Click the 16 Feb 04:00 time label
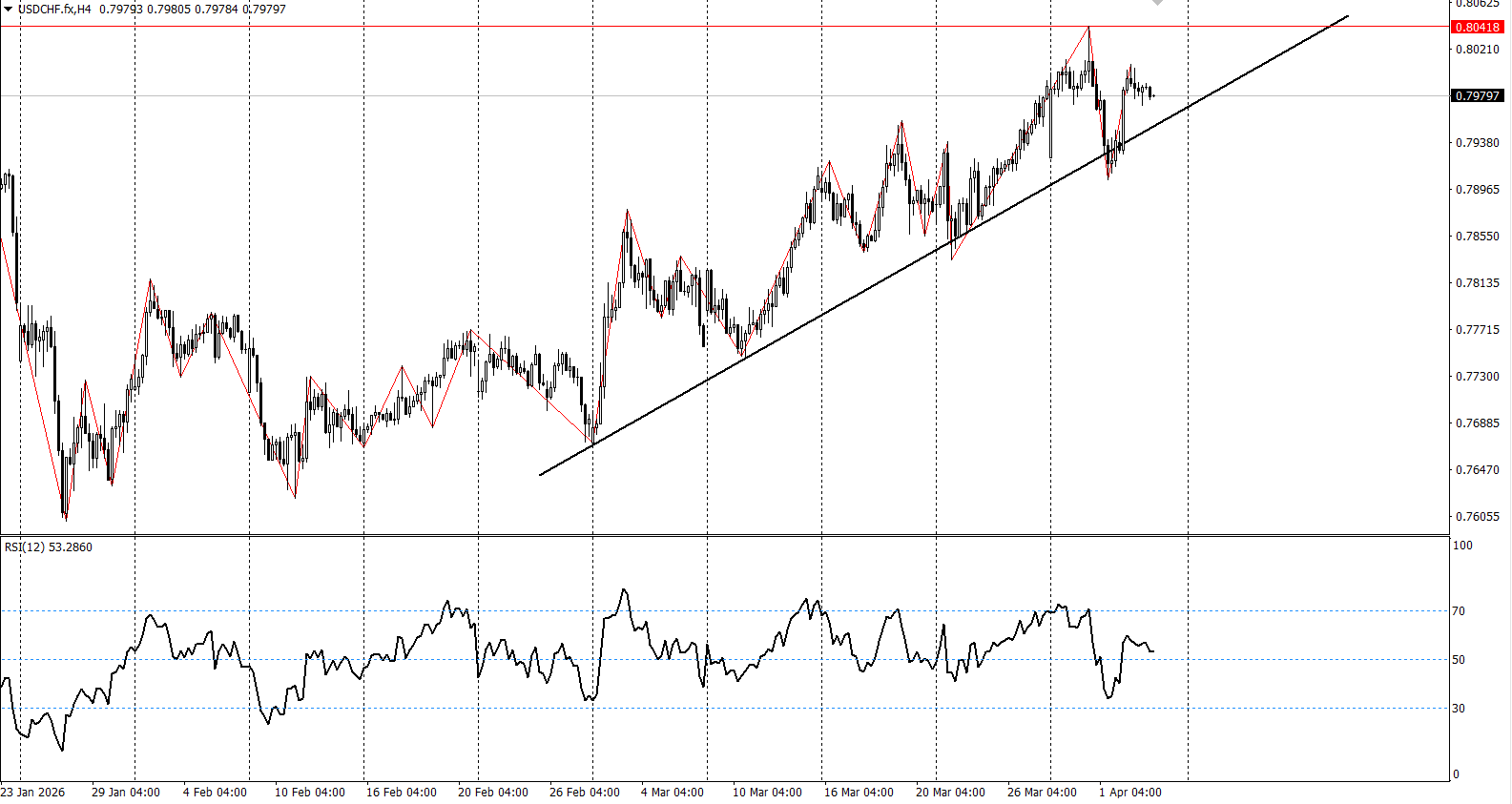1512x804 pixels. [x=402, y=792]
